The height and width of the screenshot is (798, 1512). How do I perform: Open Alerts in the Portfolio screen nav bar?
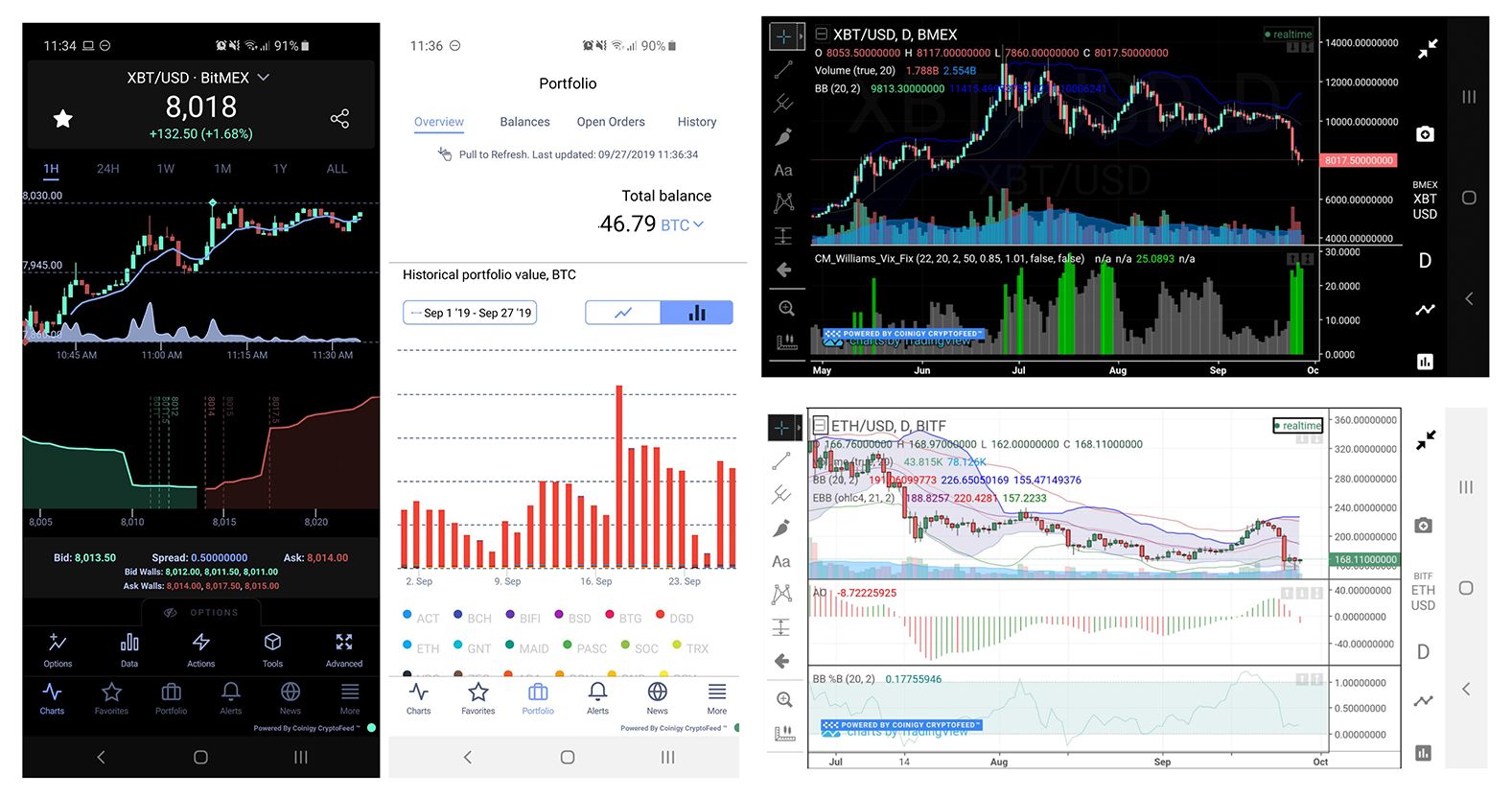(598, 698)
